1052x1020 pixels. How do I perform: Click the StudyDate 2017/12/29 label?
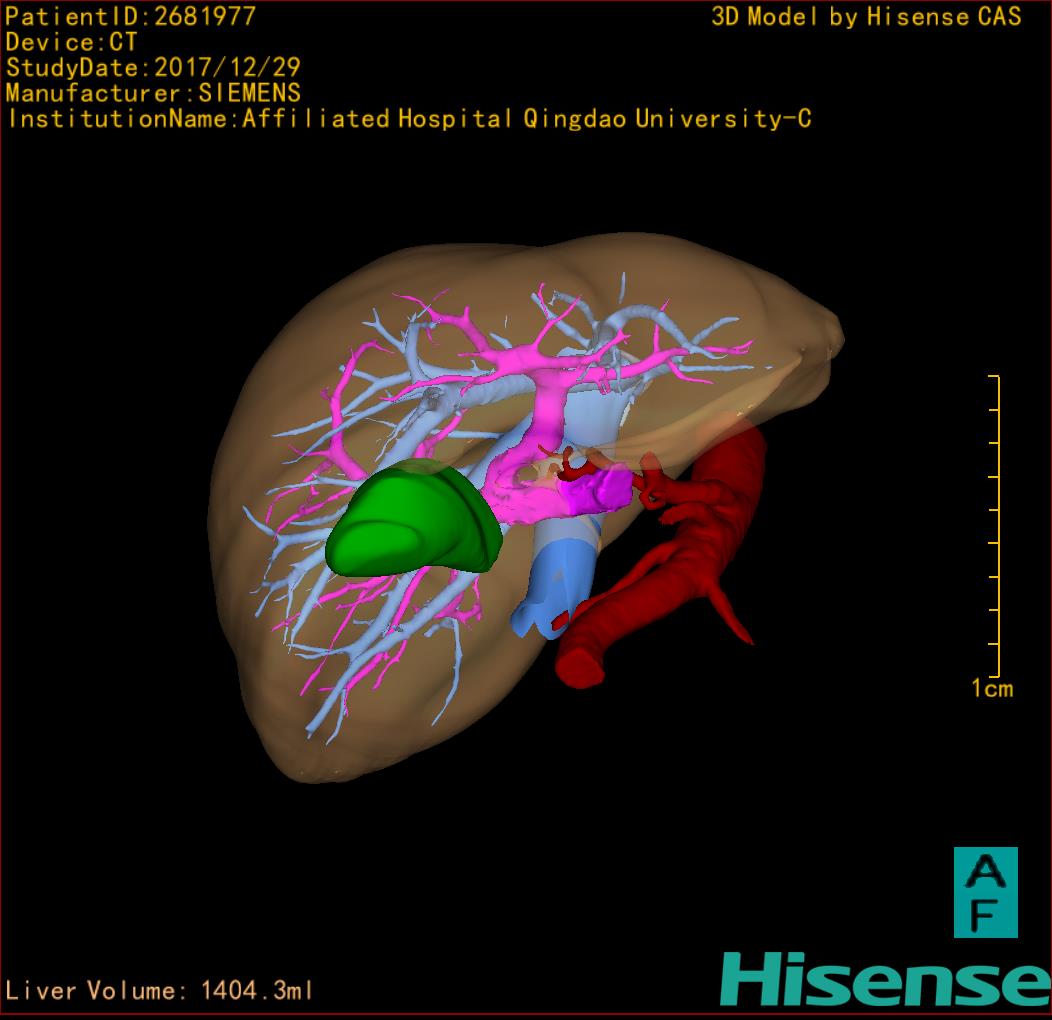pyautogui.click(x=153, y=68)
